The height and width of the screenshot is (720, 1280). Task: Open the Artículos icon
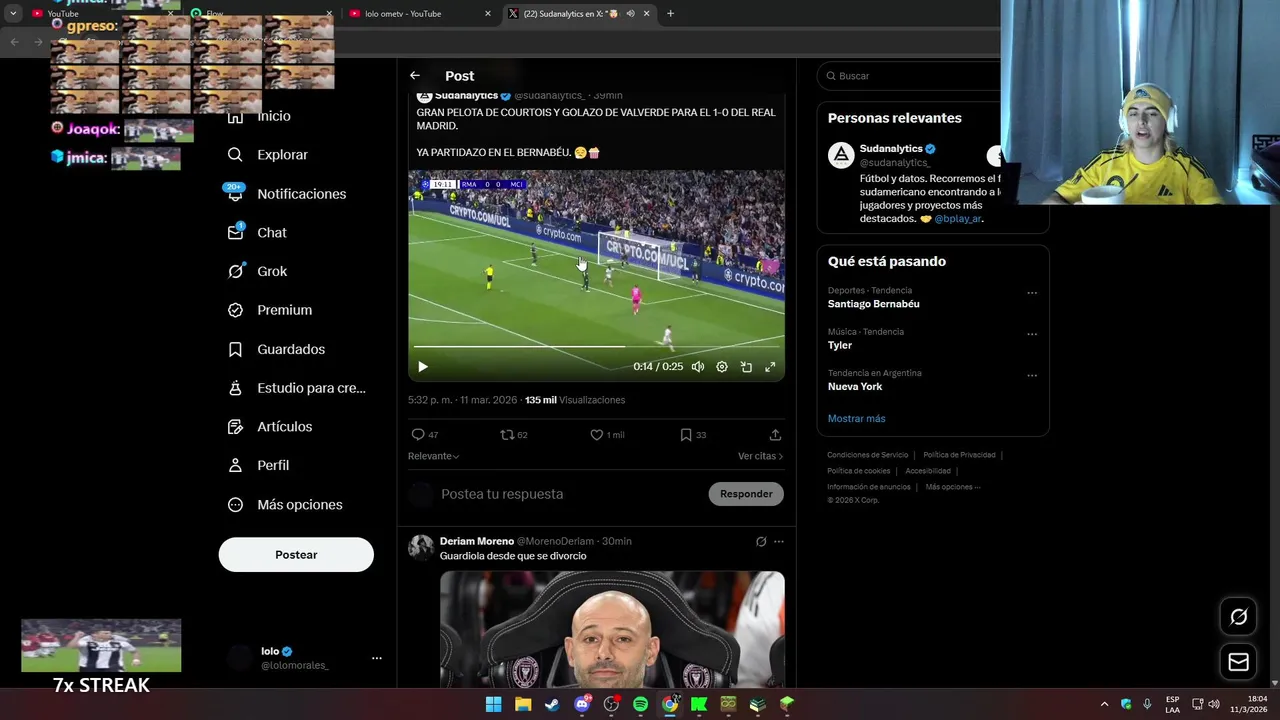point(235,427)
